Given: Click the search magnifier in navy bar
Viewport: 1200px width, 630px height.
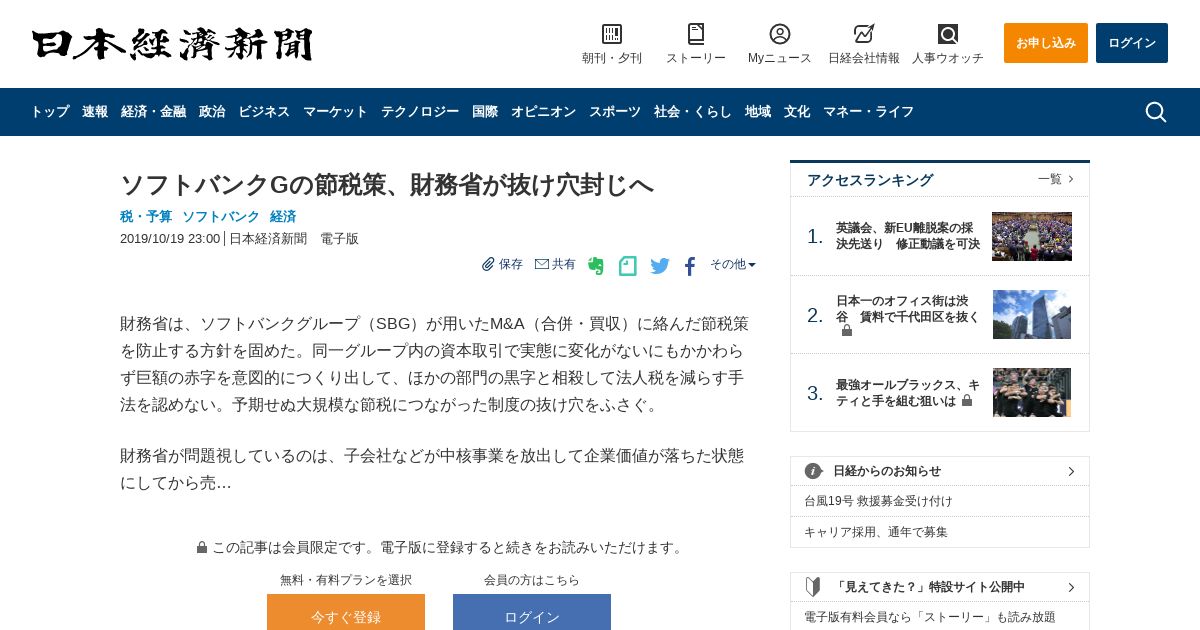Looking at the screenshot, I should [1155, 112].
